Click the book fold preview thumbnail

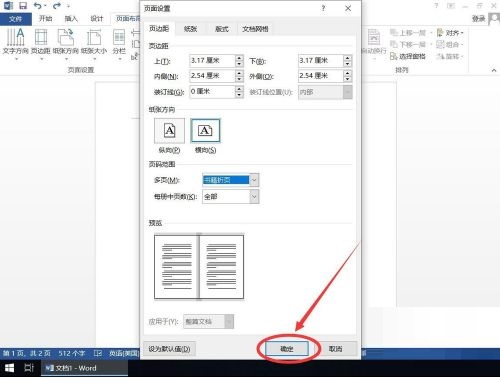click(x=199, y=267)
